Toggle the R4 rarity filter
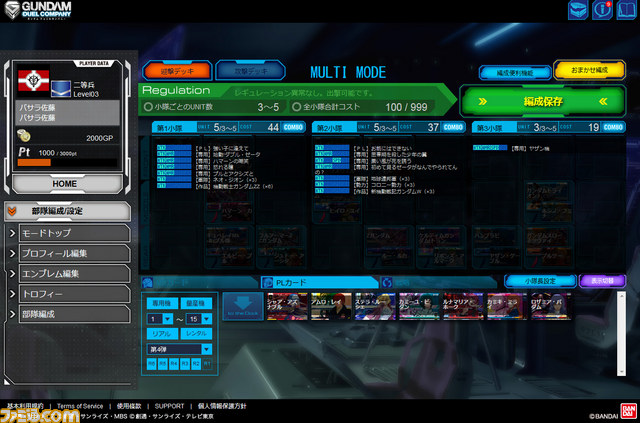This screenshot has height=423, width=640. [173, 363]
